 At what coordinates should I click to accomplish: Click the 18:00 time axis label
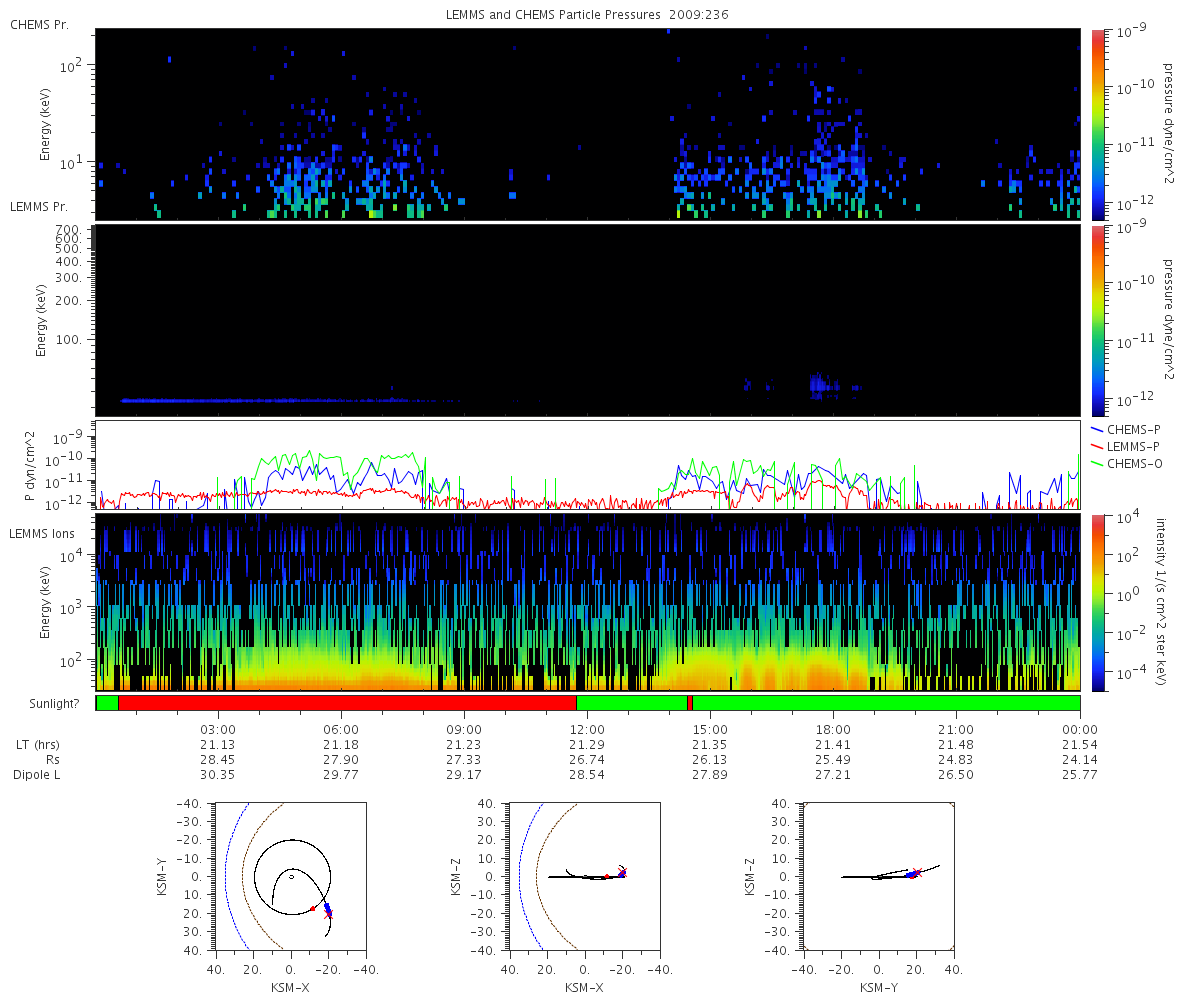[833, 729]
